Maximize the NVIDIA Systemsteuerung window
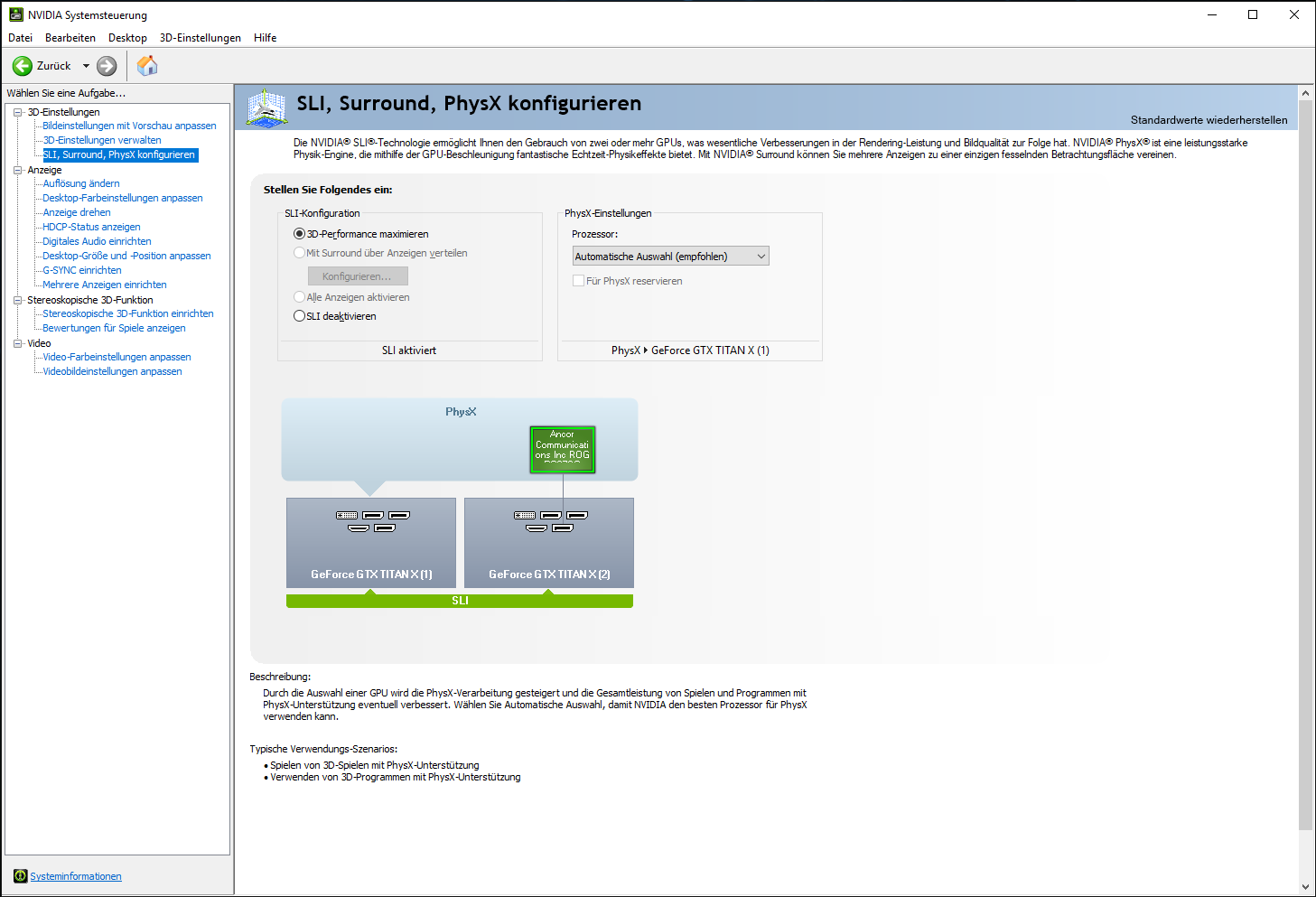The image size is (1316, 897). click(1253, 14)
